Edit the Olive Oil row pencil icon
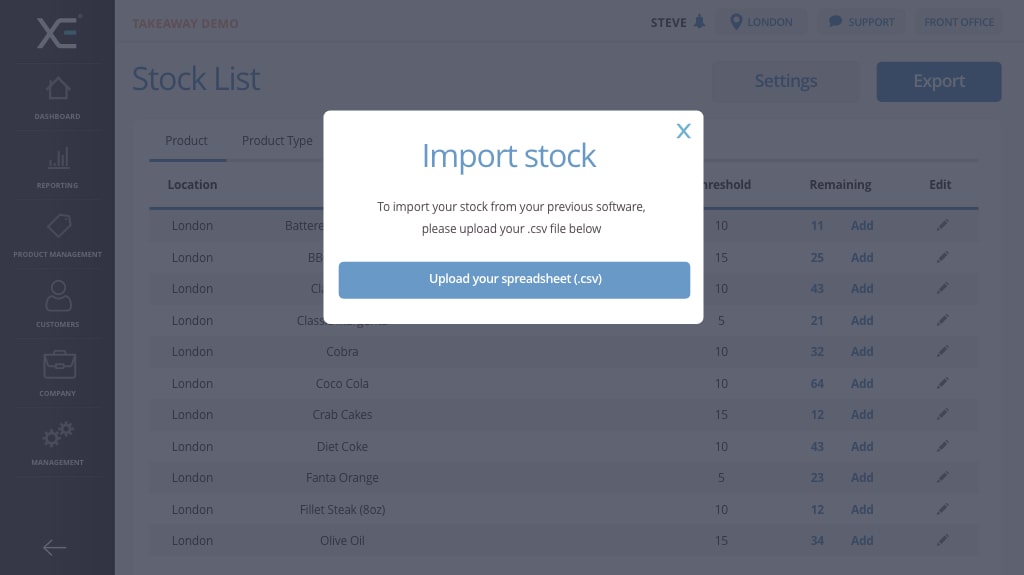Viewport: 1024px width, 575px height. coord(941,541)
